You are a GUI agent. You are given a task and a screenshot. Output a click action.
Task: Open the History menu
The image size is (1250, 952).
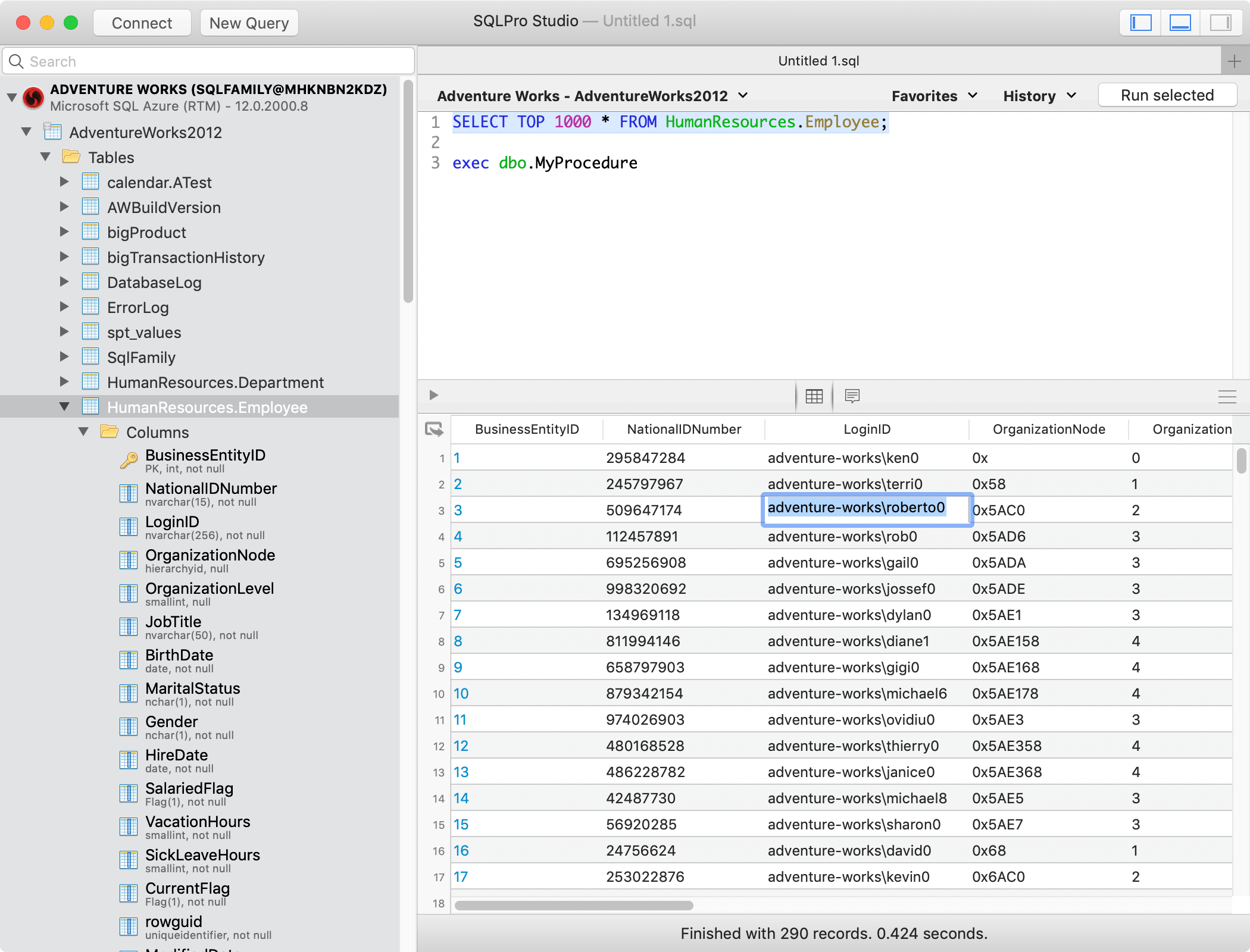tap(1037, 95)
